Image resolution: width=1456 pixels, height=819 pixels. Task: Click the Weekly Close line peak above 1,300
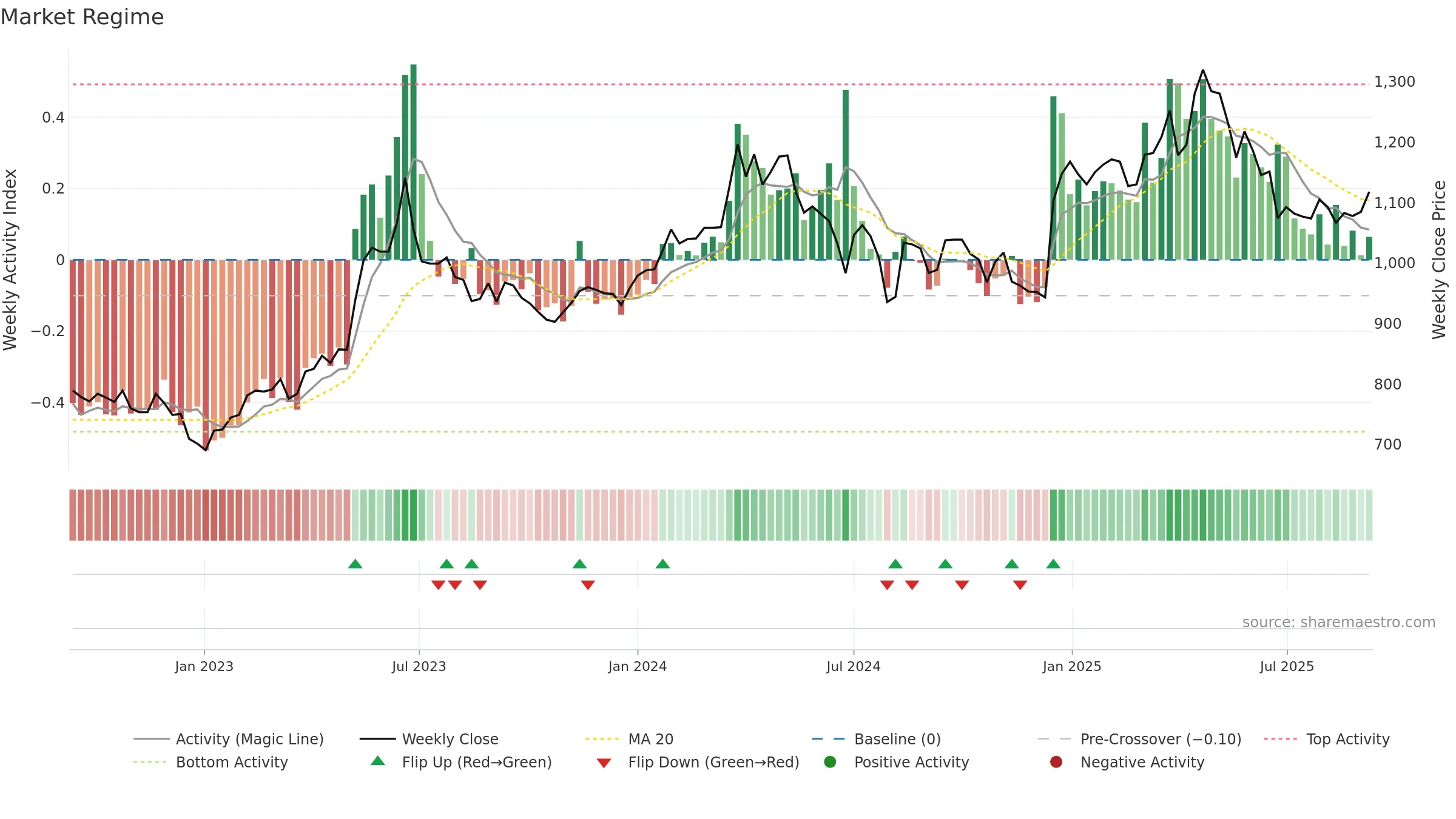(1203, 70)
